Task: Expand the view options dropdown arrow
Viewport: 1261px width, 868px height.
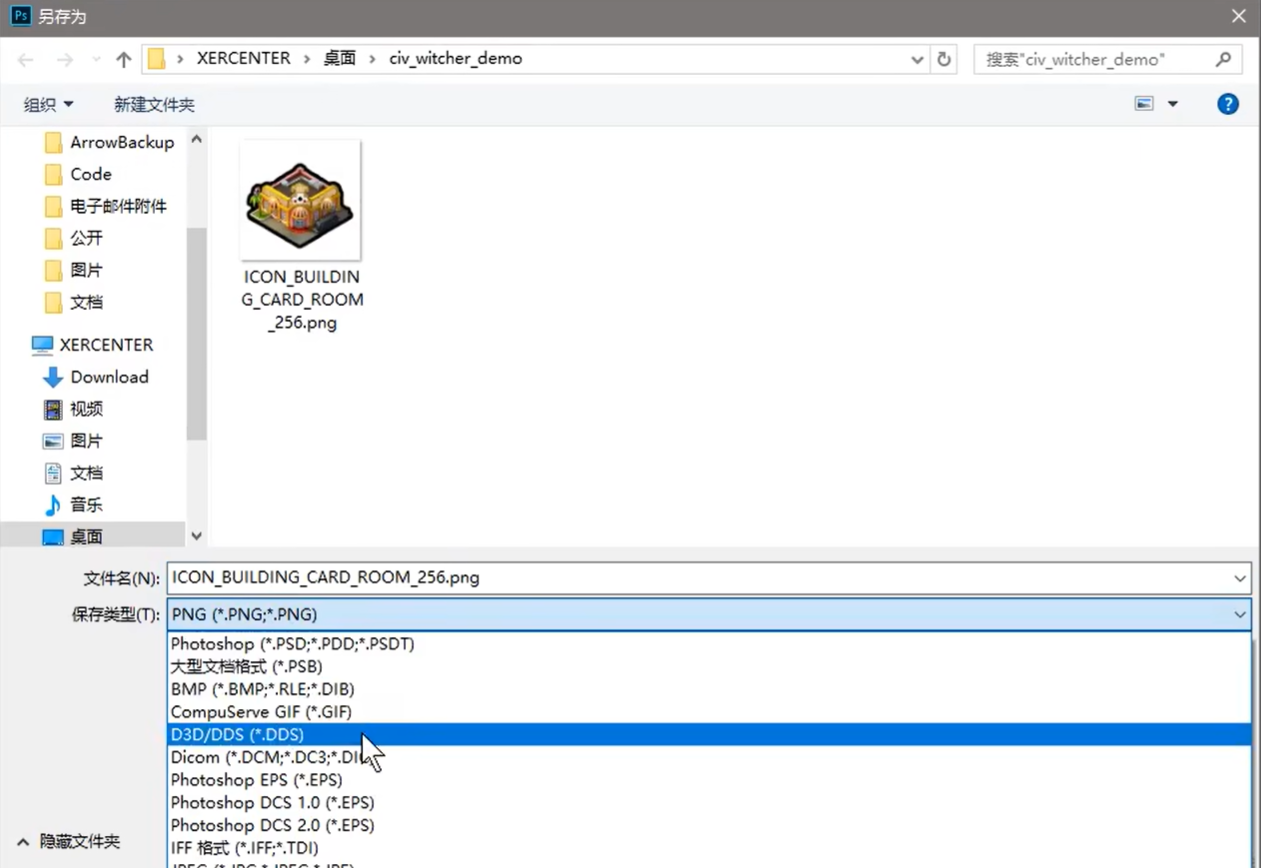Action: (x=1173, y=104)
